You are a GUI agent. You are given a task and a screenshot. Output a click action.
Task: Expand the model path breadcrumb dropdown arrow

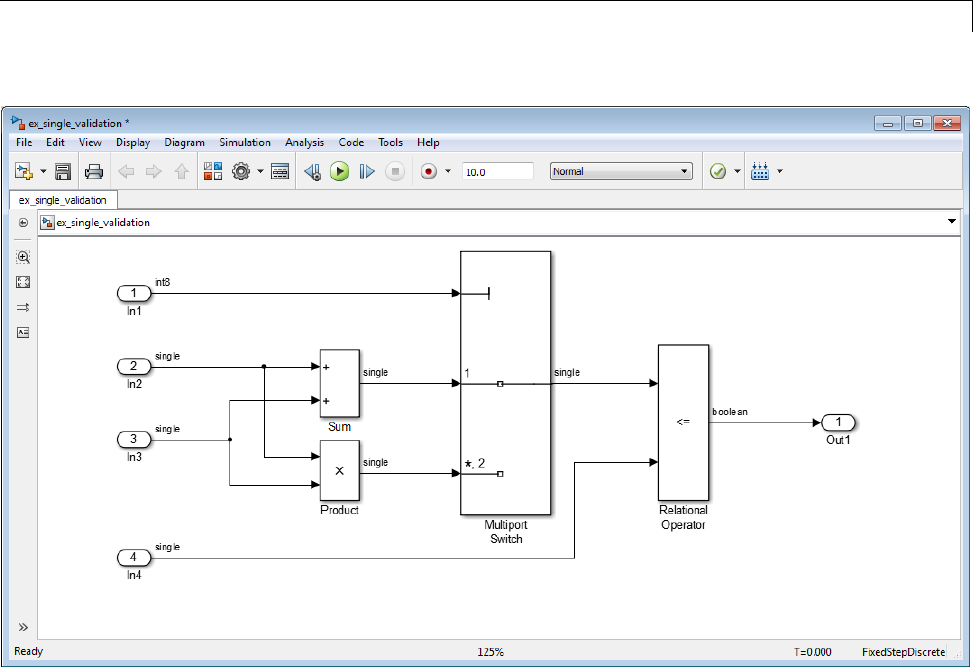pyautogui.click(x=951, y=222)
